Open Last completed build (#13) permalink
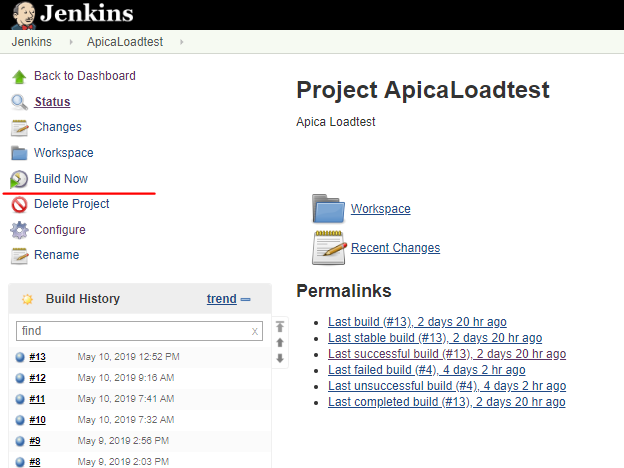Screen dimensions: 624x468 pos(447,402)
